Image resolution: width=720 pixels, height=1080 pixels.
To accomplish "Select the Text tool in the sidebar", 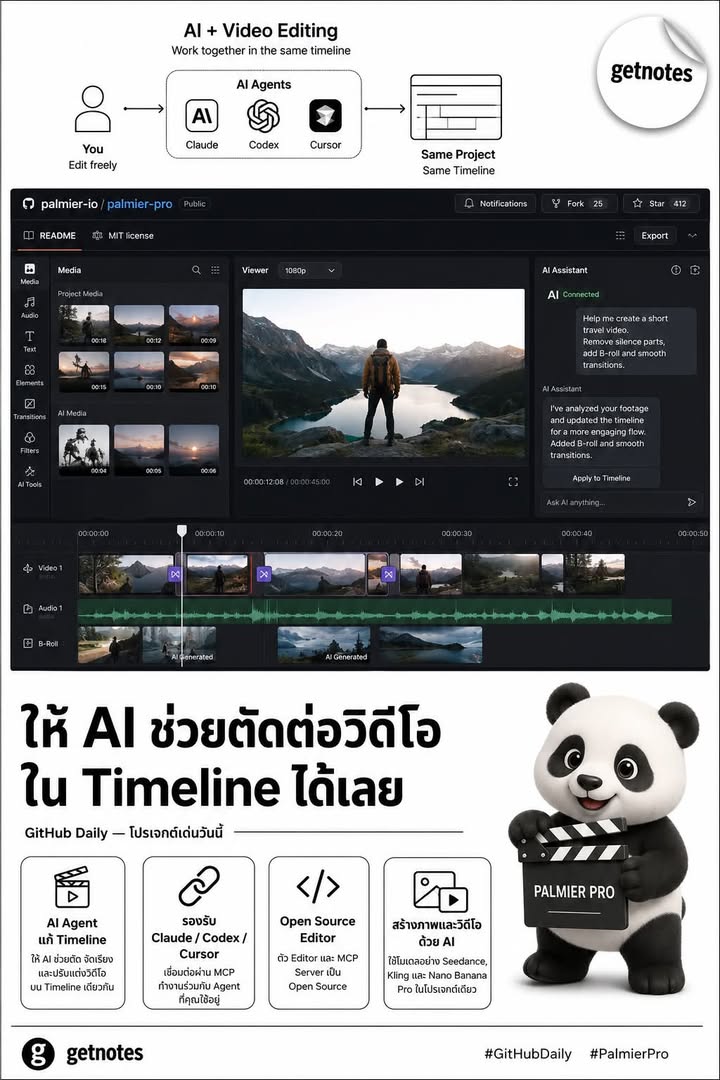I will (x=30, y=340).
